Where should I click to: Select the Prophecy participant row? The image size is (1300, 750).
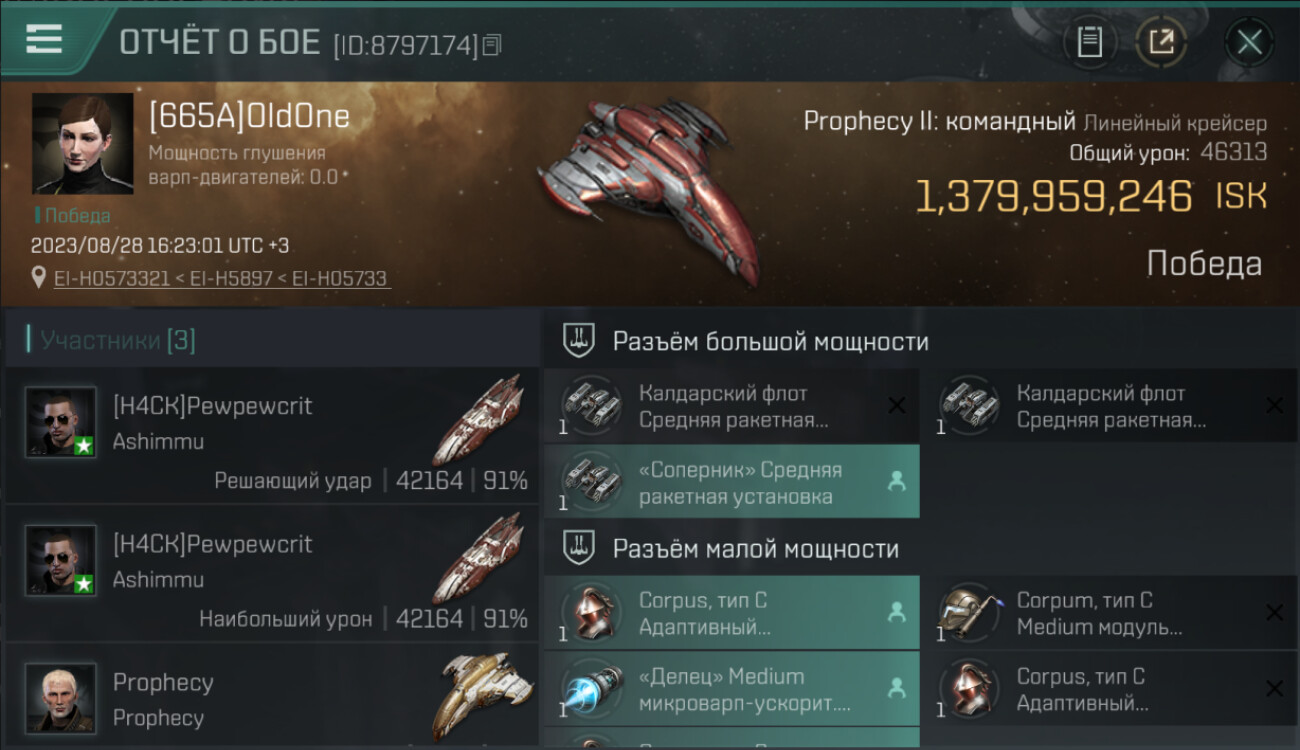coord(272,698)
